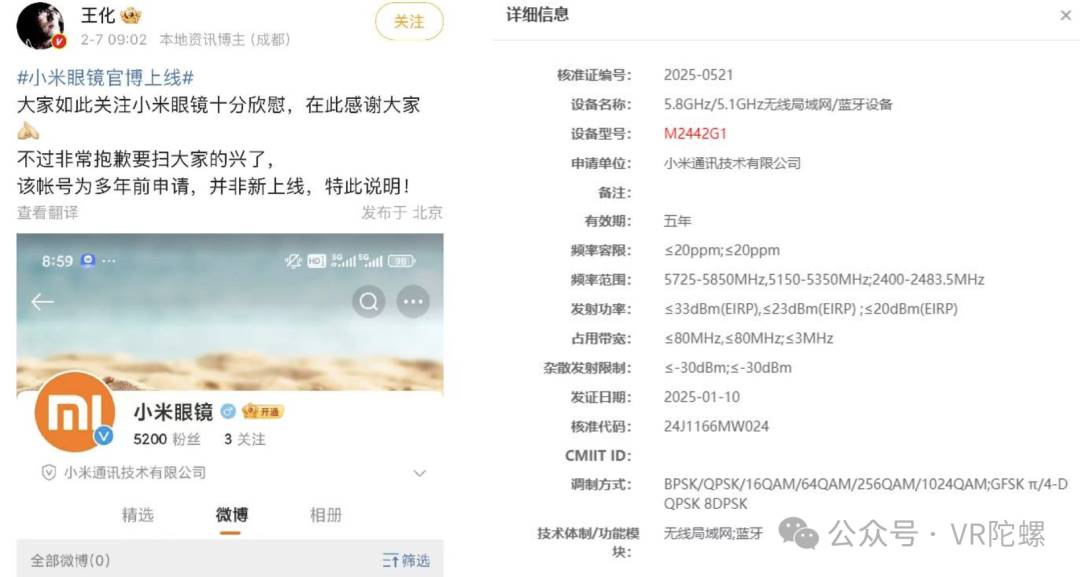Close the 详细信息 dialog
The width and height of the screenshot is (1080, 577).
[x=1066, y=15]
